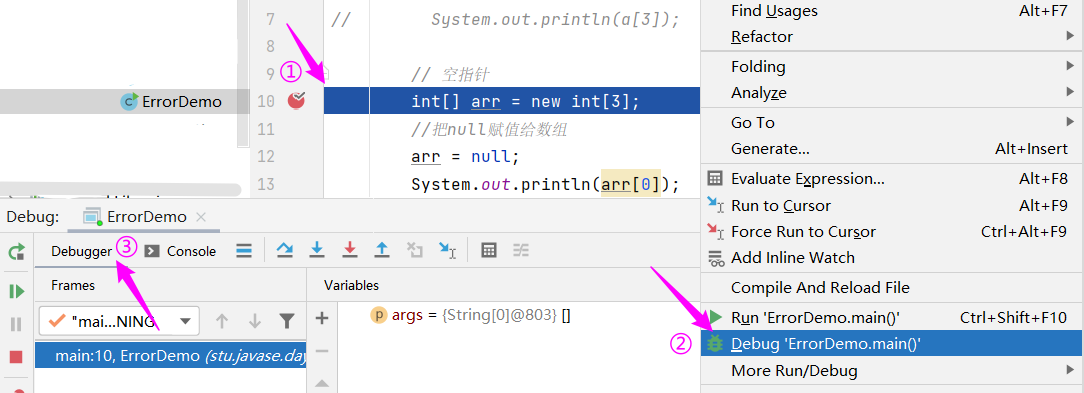
Task: Close the ErrorDemo debug session tab
Action: [x=201, y=217]
